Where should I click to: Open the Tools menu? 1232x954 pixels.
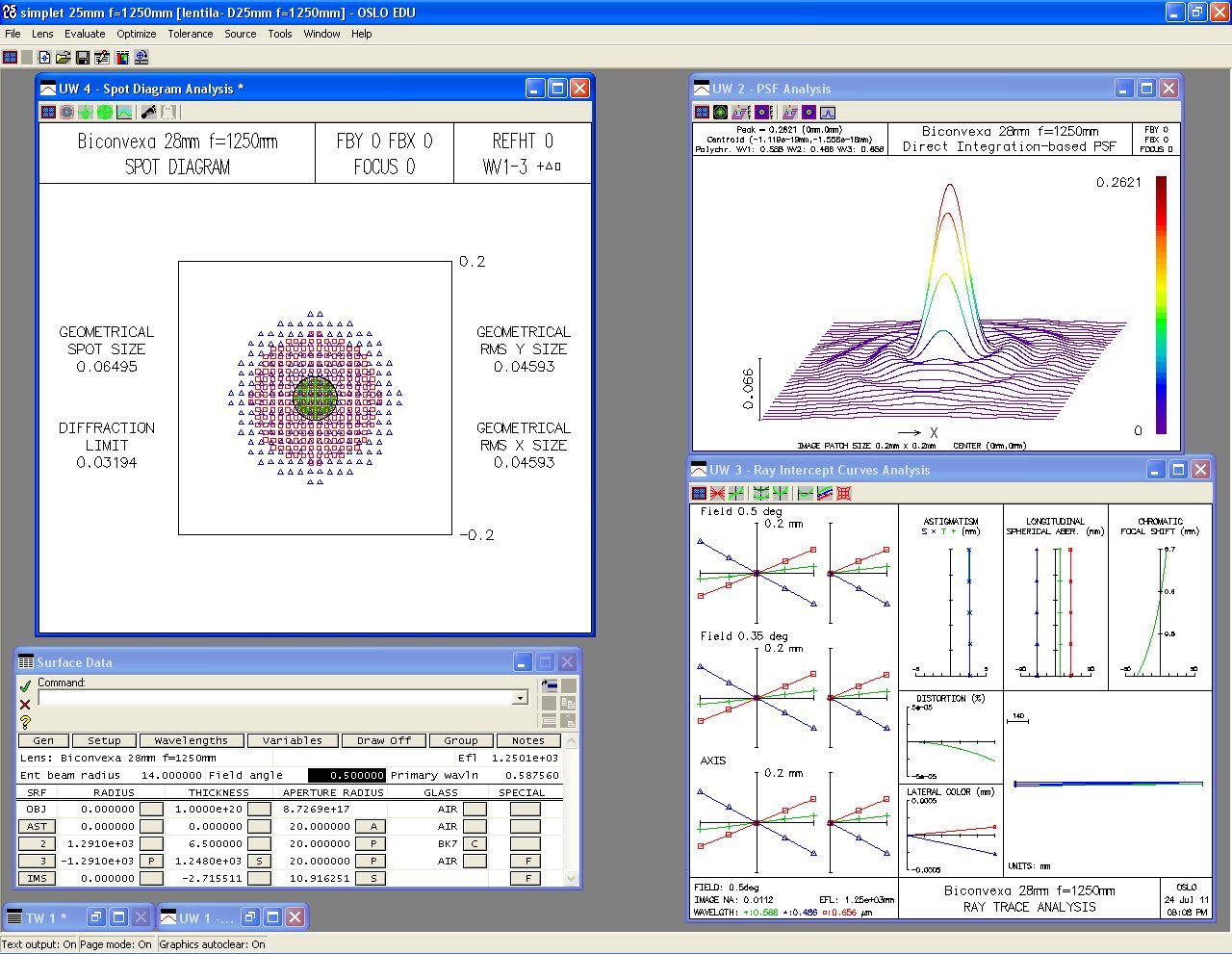click(280, 34)
